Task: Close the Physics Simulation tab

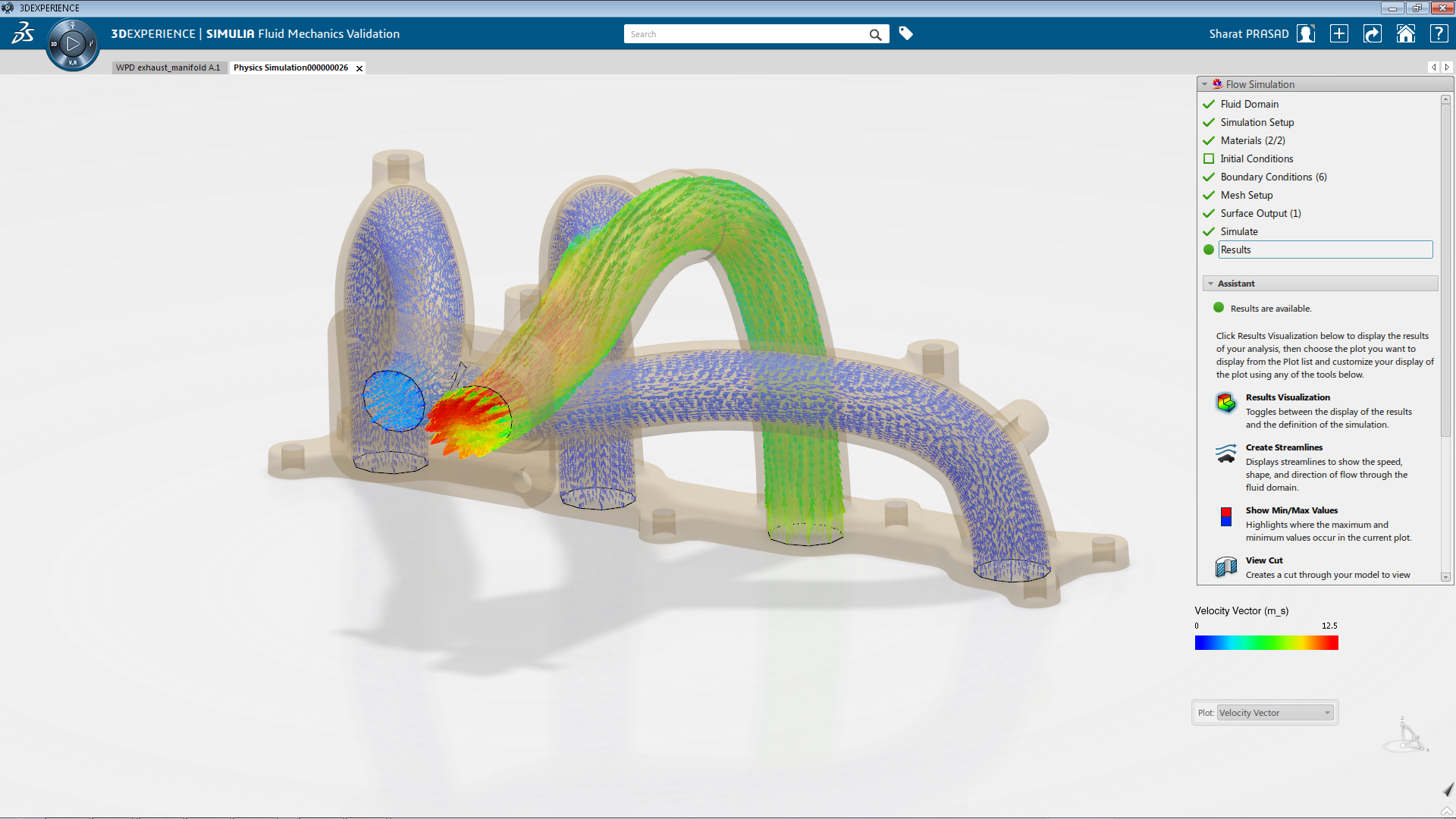Action: point(359,68)
